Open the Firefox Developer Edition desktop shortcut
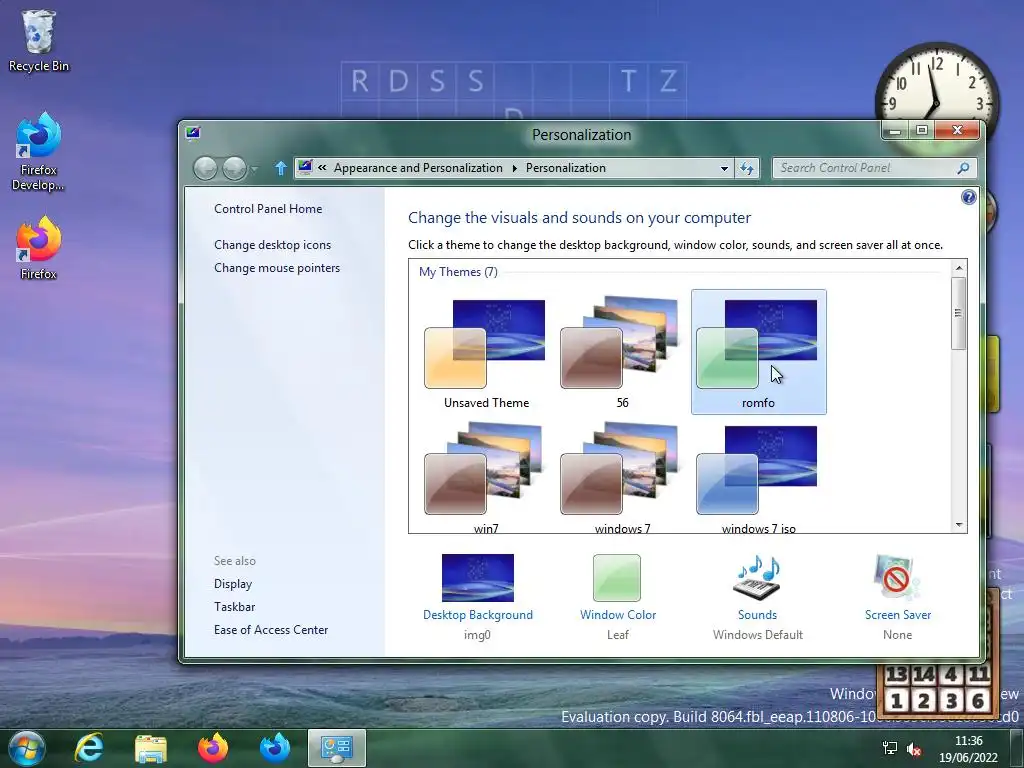 (x=39, y=152)
